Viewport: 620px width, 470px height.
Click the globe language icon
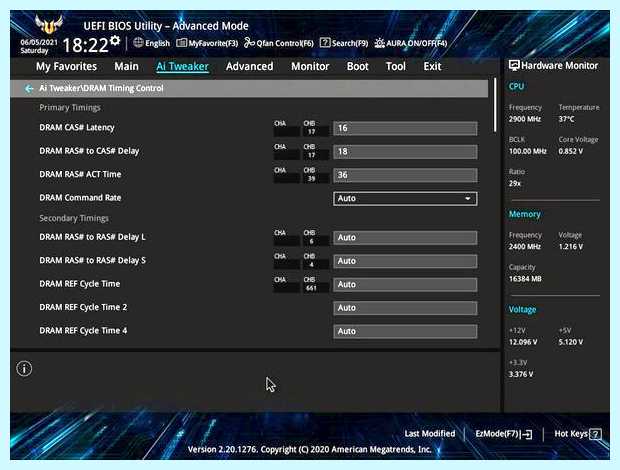138,43
